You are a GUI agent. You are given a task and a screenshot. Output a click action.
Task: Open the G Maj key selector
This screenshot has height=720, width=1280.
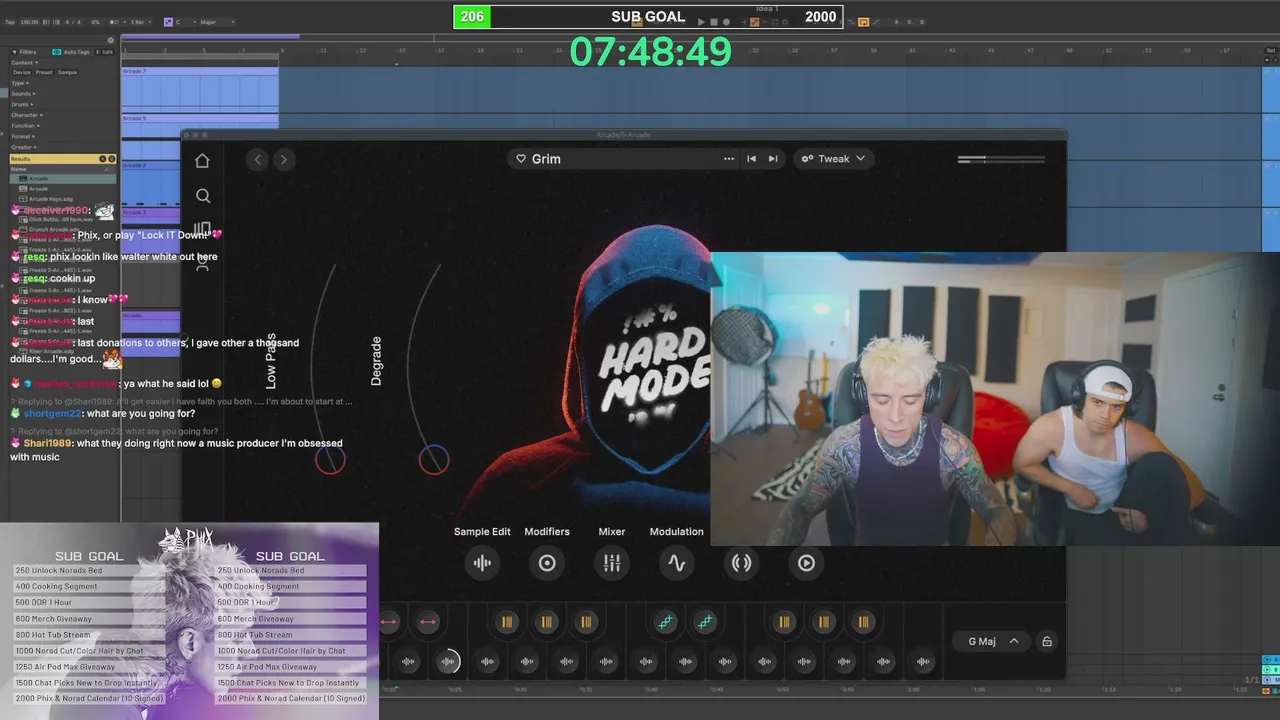pyautogui.click(x=992, y=641)
